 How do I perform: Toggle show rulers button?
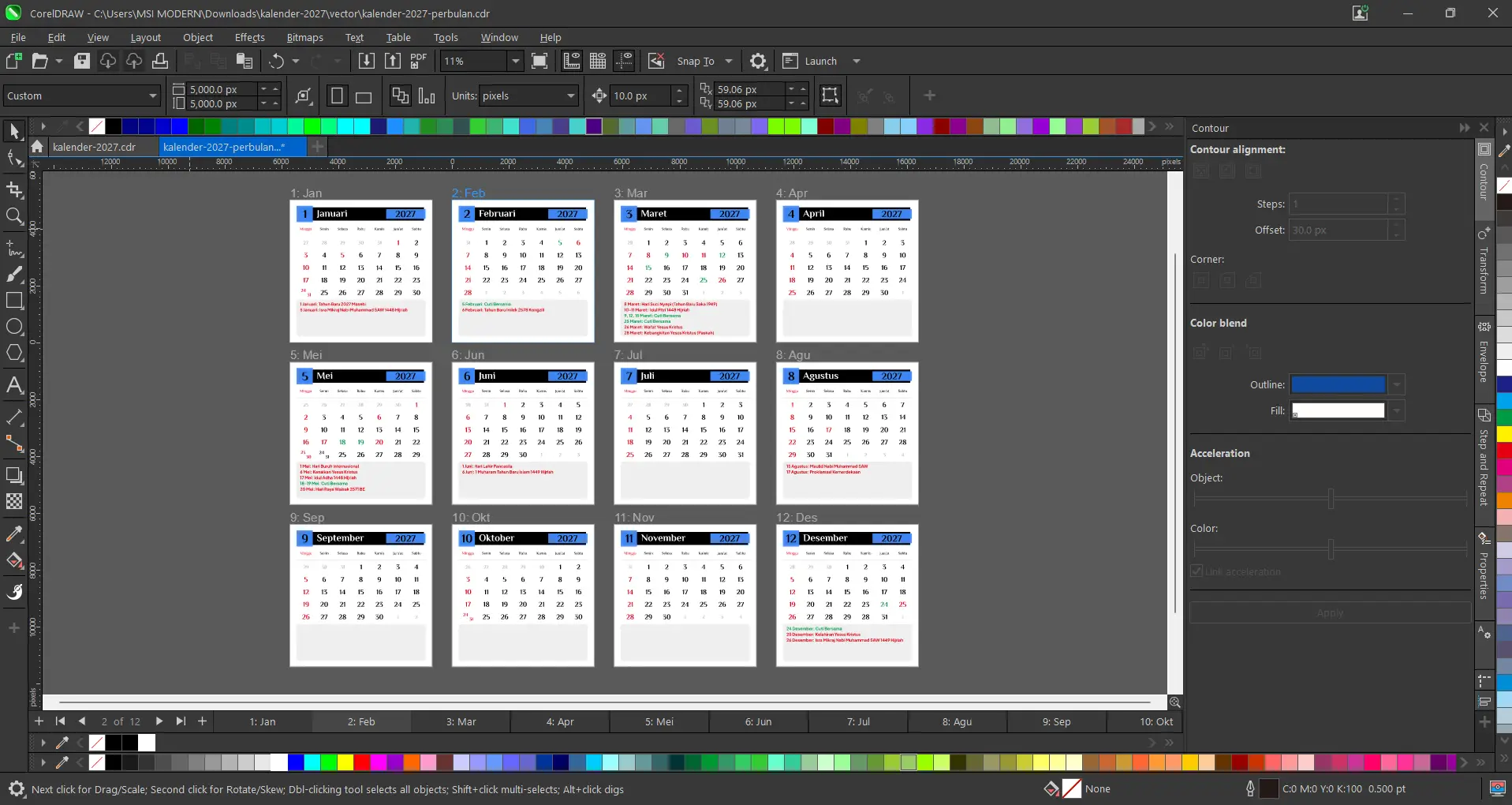coord(572,61)
